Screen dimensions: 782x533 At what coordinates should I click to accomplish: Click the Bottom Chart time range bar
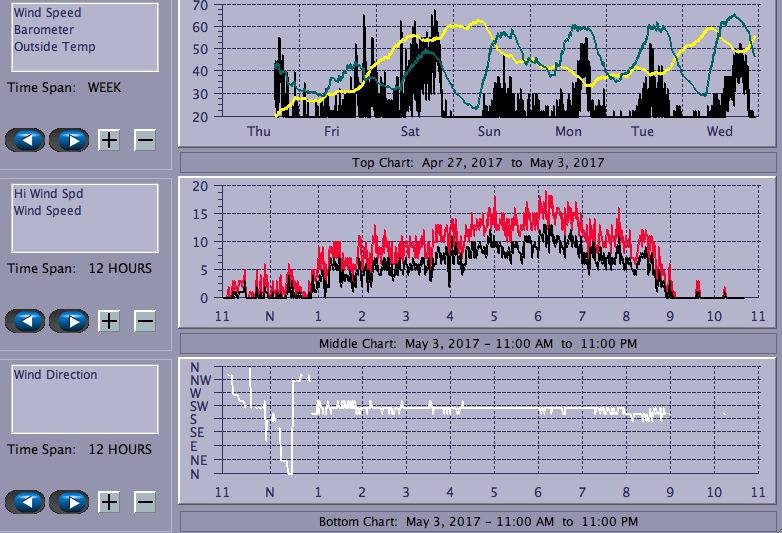478,521
